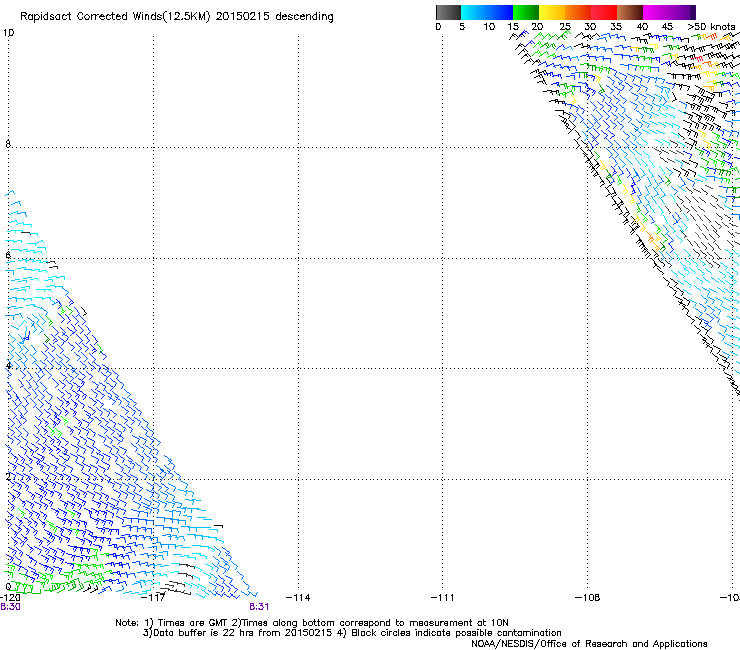Click the latitude axis label '10'
This screenshot has height=650, width=740.
pos(8,33)
